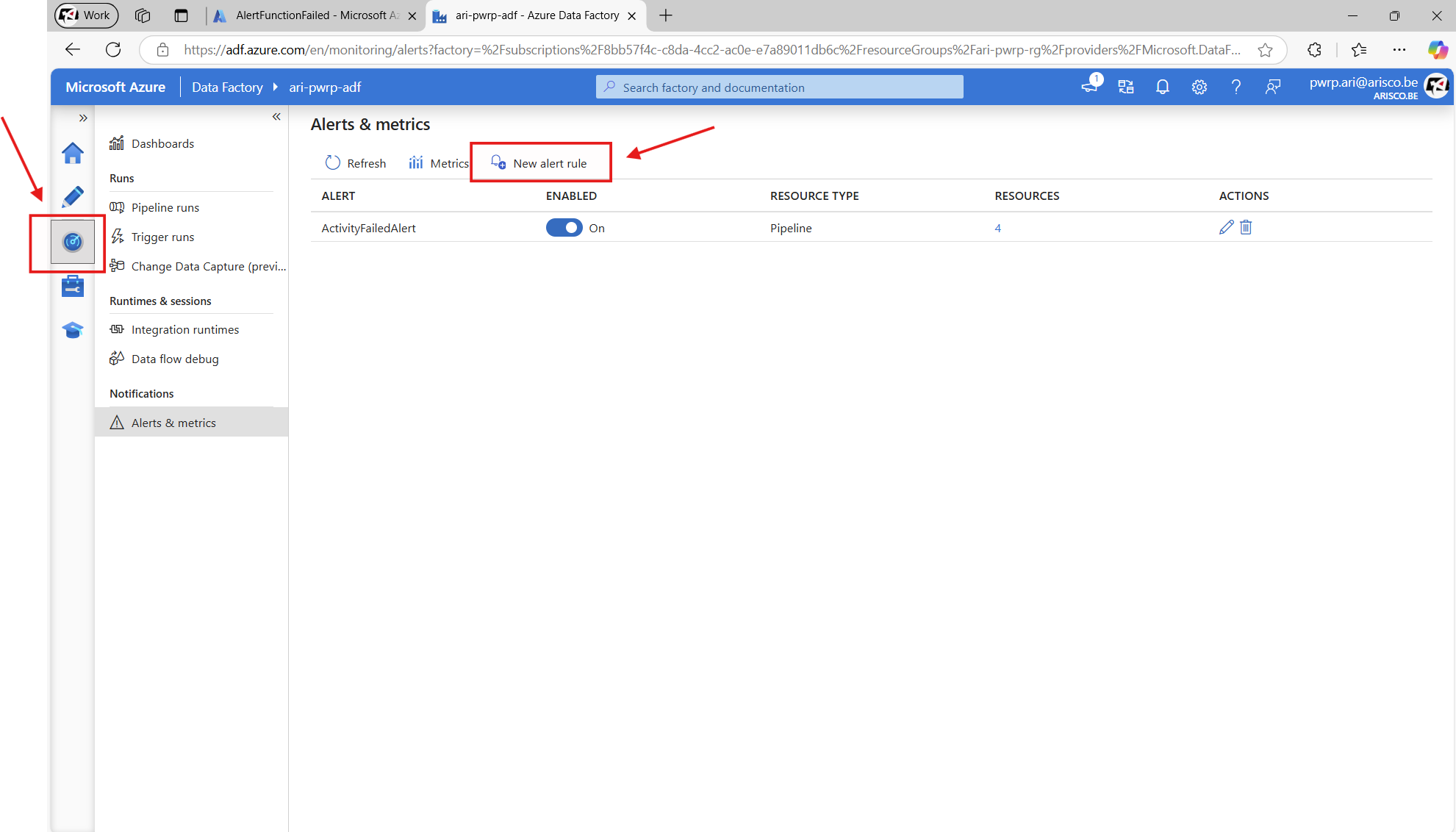
Task: Delete ActivityFailedAlert with trash icon
Action: tap(1246, 227)
